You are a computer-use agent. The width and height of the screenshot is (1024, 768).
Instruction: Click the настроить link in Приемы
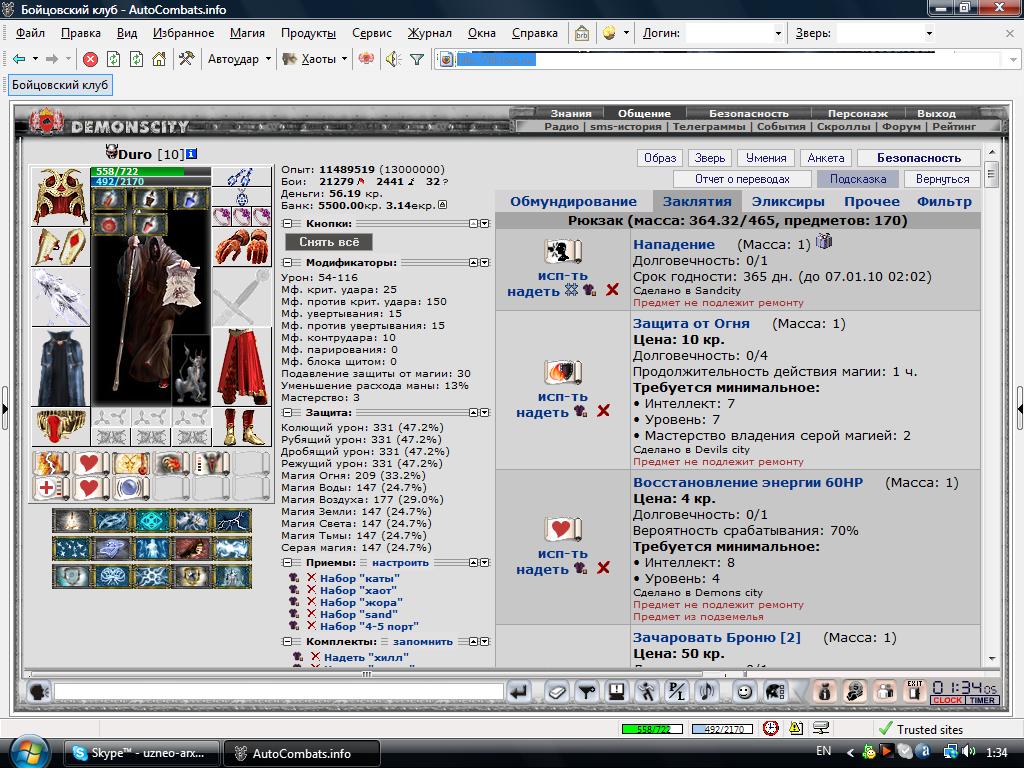(400, 562)
